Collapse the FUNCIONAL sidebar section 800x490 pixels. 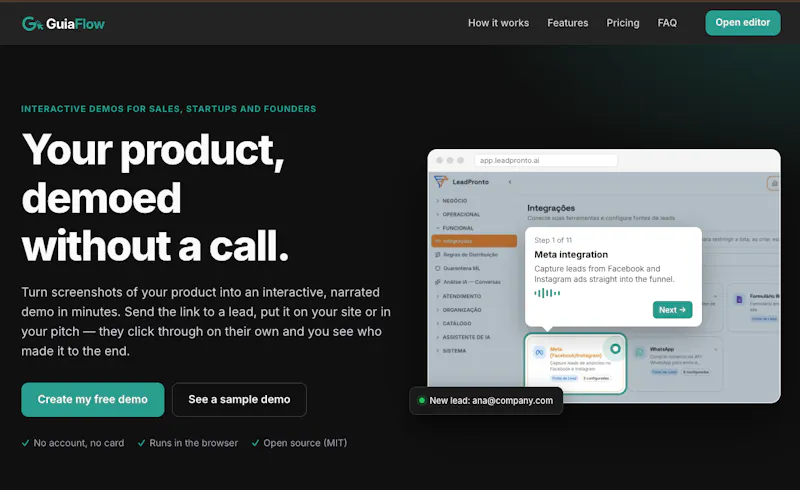click(455, 228)
